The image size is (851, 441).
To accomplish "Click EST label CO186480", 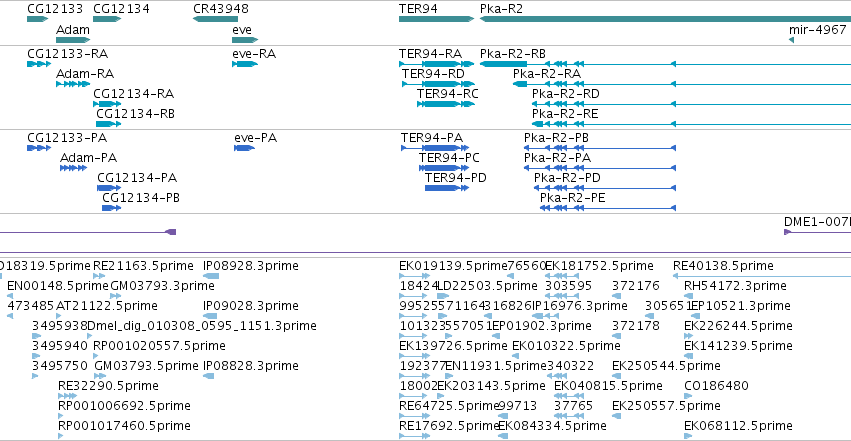I will [716, 386].
